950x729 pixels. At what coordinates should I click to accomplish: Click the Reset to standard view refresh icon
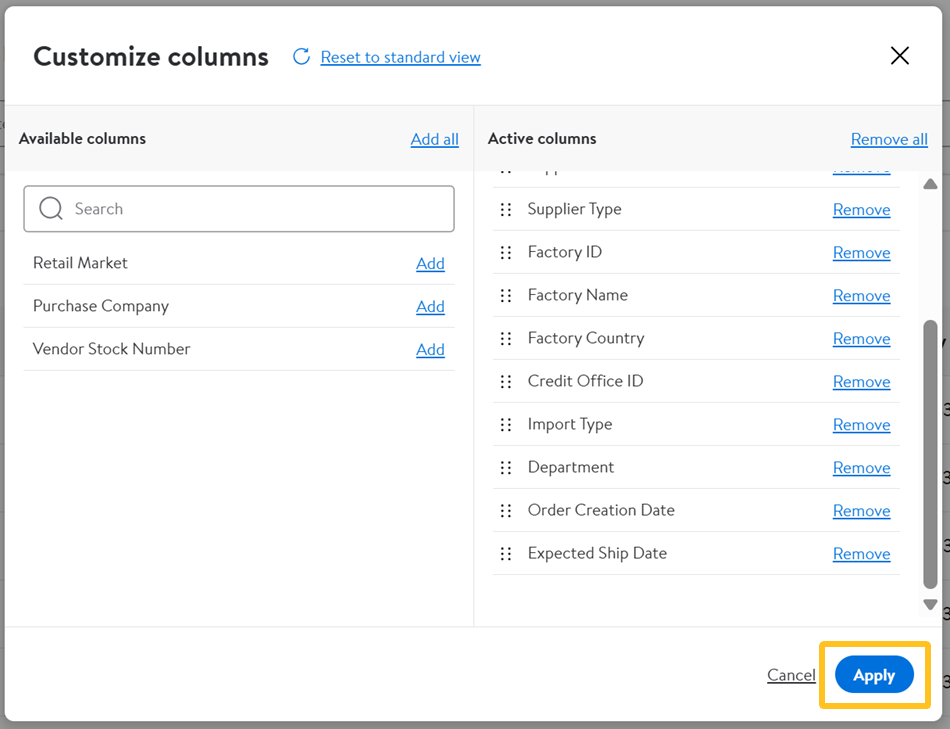coord(301,57)
